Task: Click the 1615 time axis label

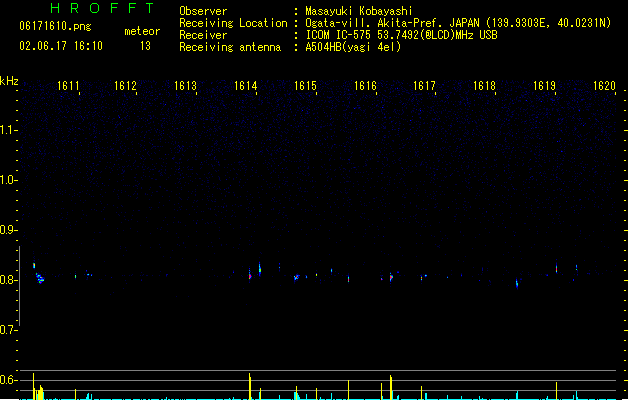Action: [x=305, y=86]
